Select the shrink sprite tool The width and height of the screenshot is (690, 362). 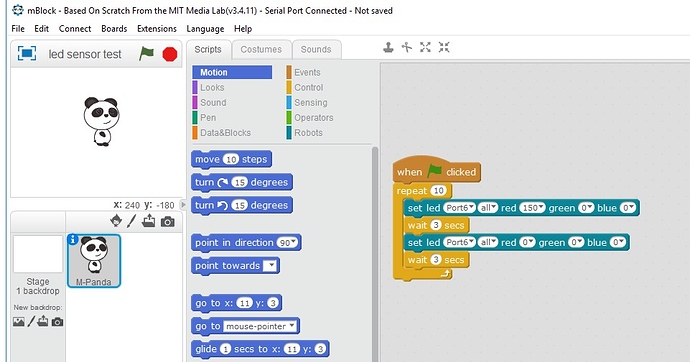[444, 48]
